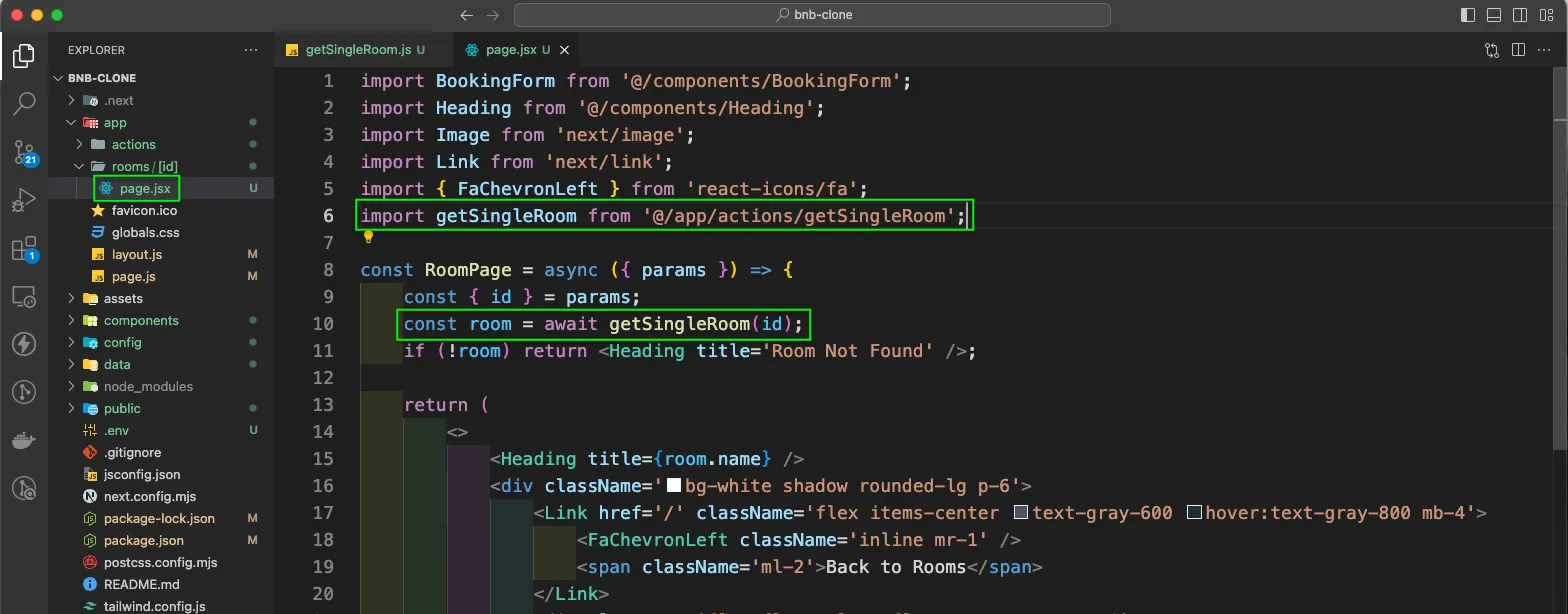The width and height of the screenshot is (1568, 614).
Task: Click the React icon of page.jsx tab
Action: point(472,50)
